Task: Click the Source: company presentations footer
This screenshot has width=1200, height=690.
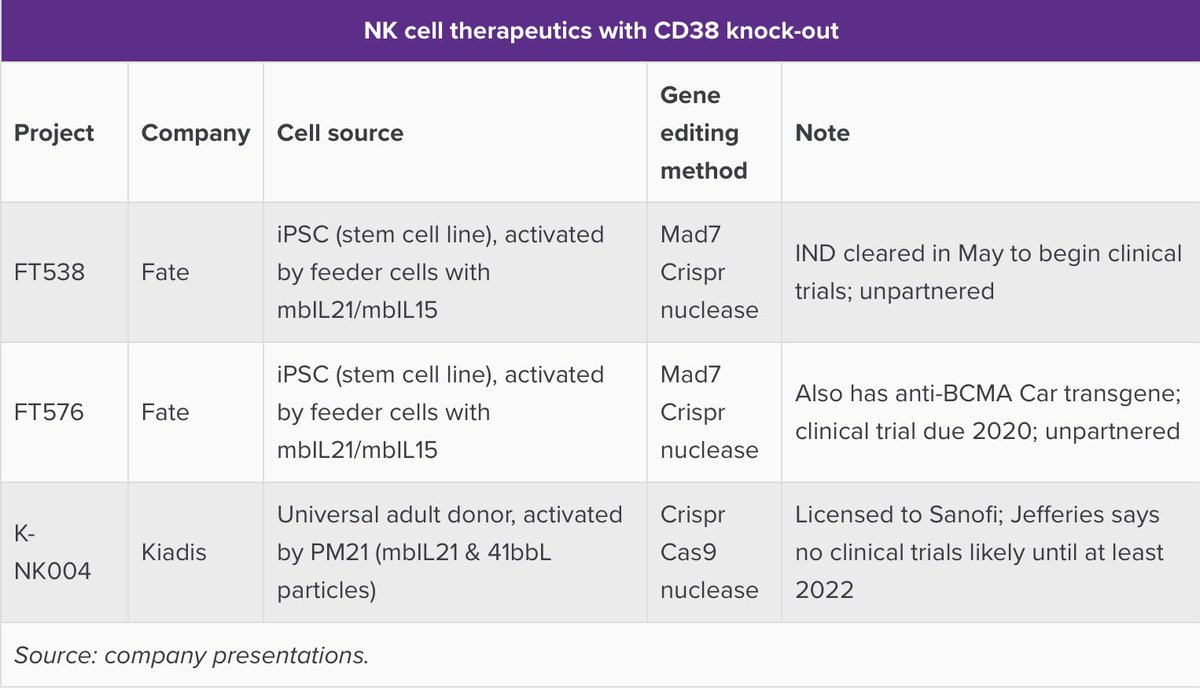Action: [x=192, y=656]
